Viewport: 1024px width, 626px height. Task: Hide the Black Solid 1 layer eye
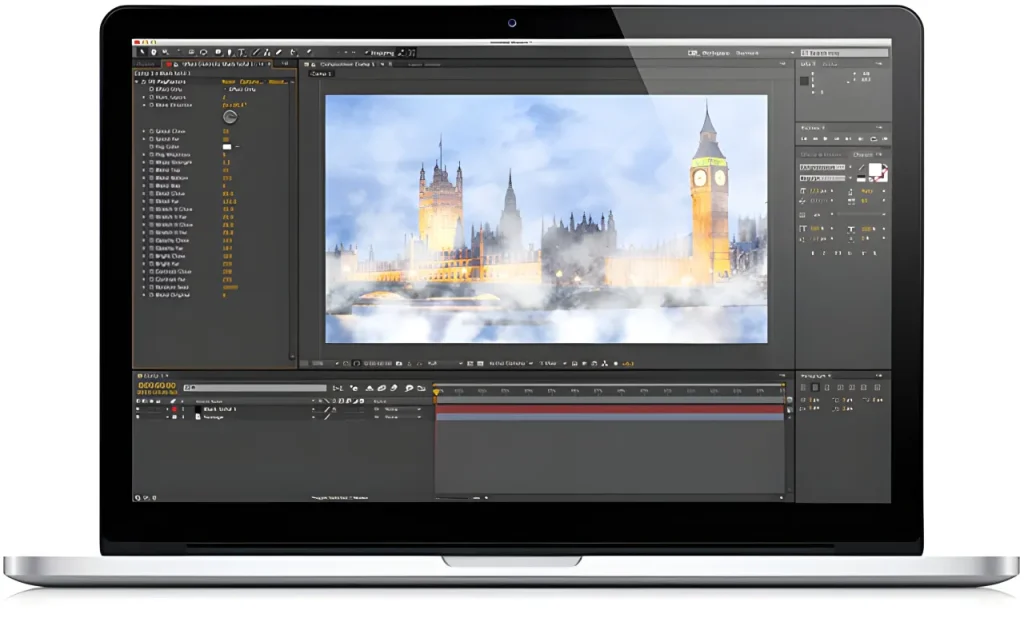(137, 409)
